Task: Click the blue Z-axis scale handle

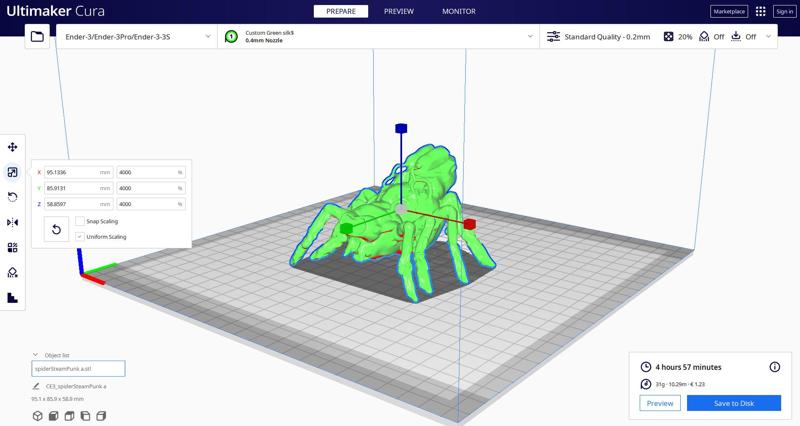Action: click(401, 128)
